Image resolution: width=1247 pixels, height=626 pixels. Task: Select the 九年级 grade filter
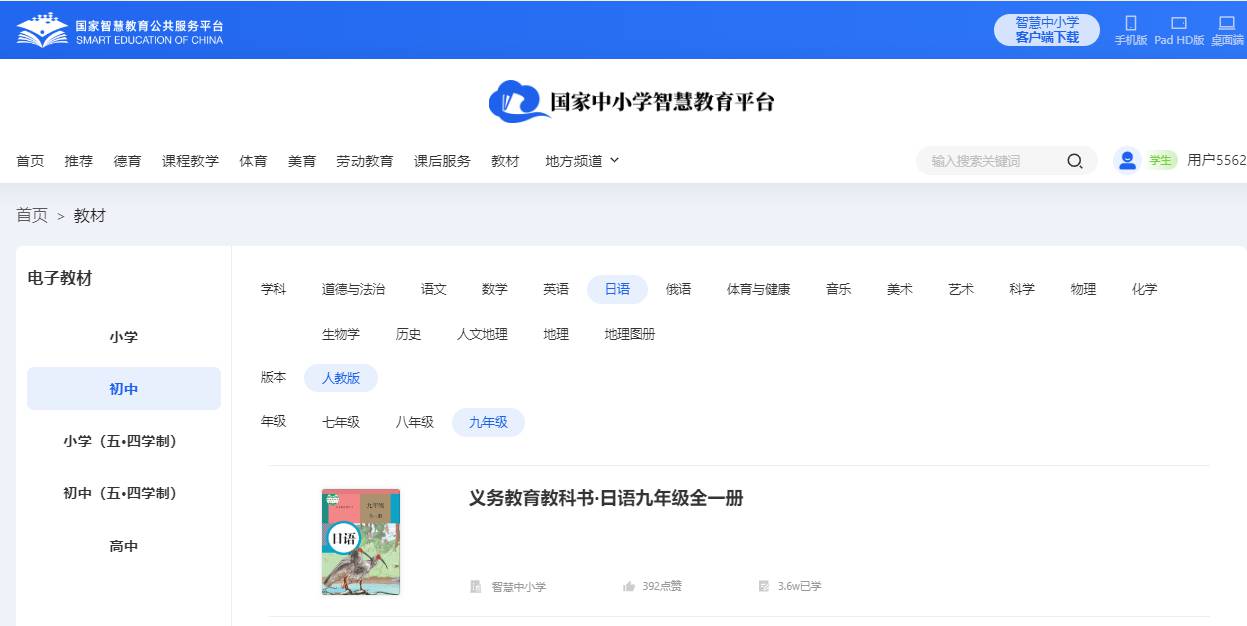coord(488,422)
